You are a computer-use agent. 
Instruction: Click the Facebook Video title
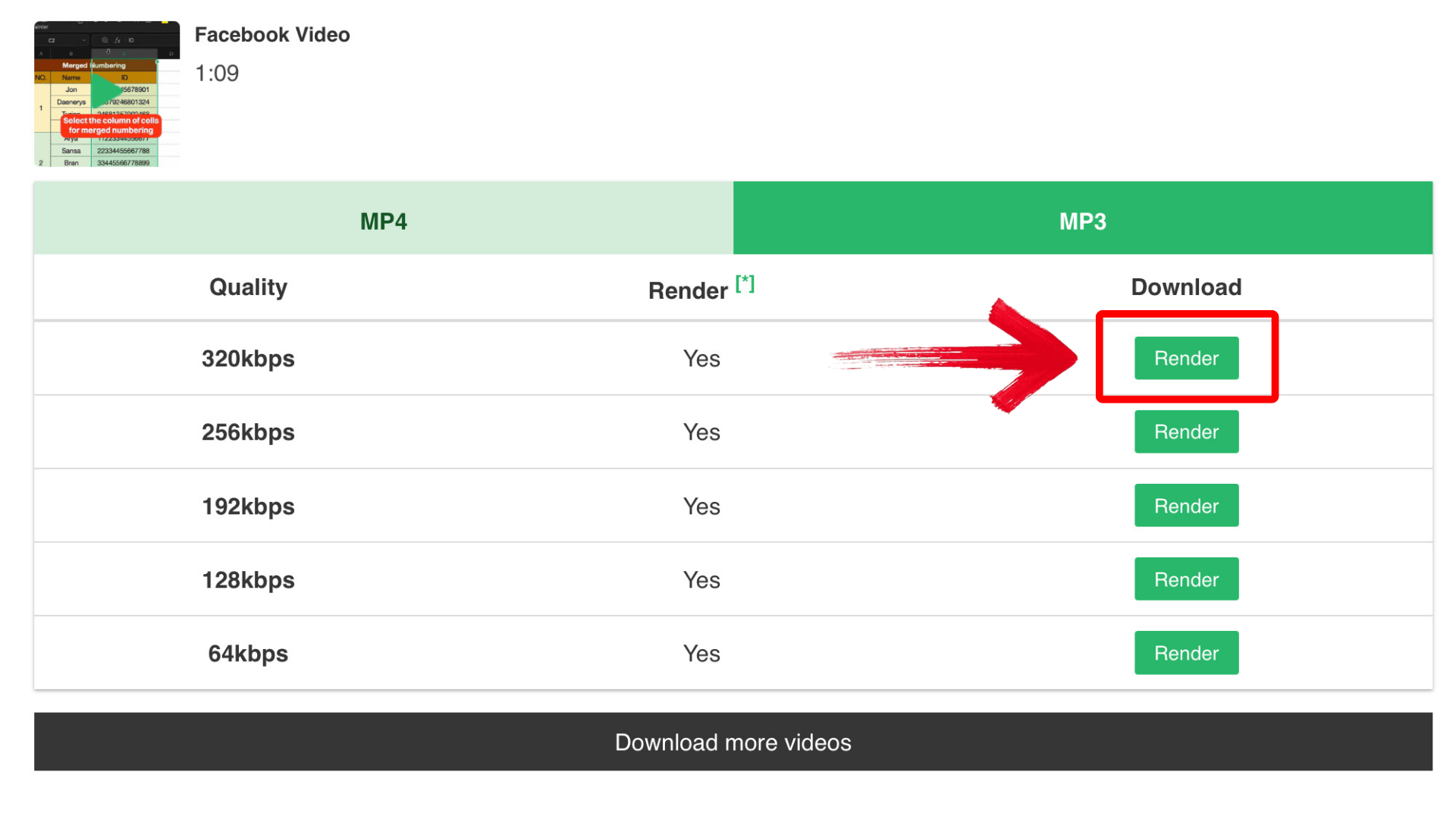pyautogui.click(x=272, y=35)
